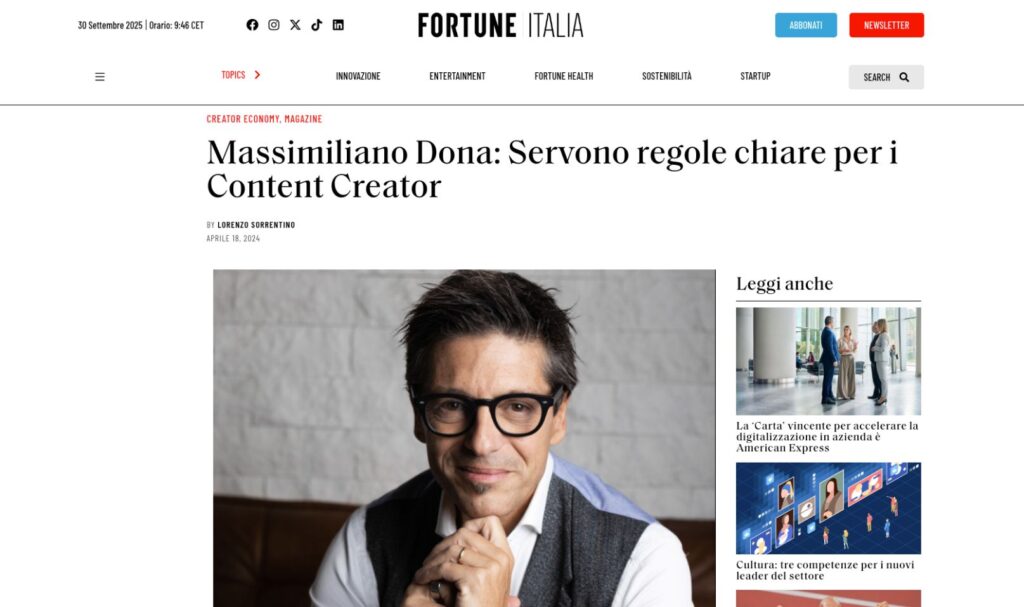Expand Topics with the red chevron
This screenshot has width=1024, height=607.
click(x=257, y=75)
